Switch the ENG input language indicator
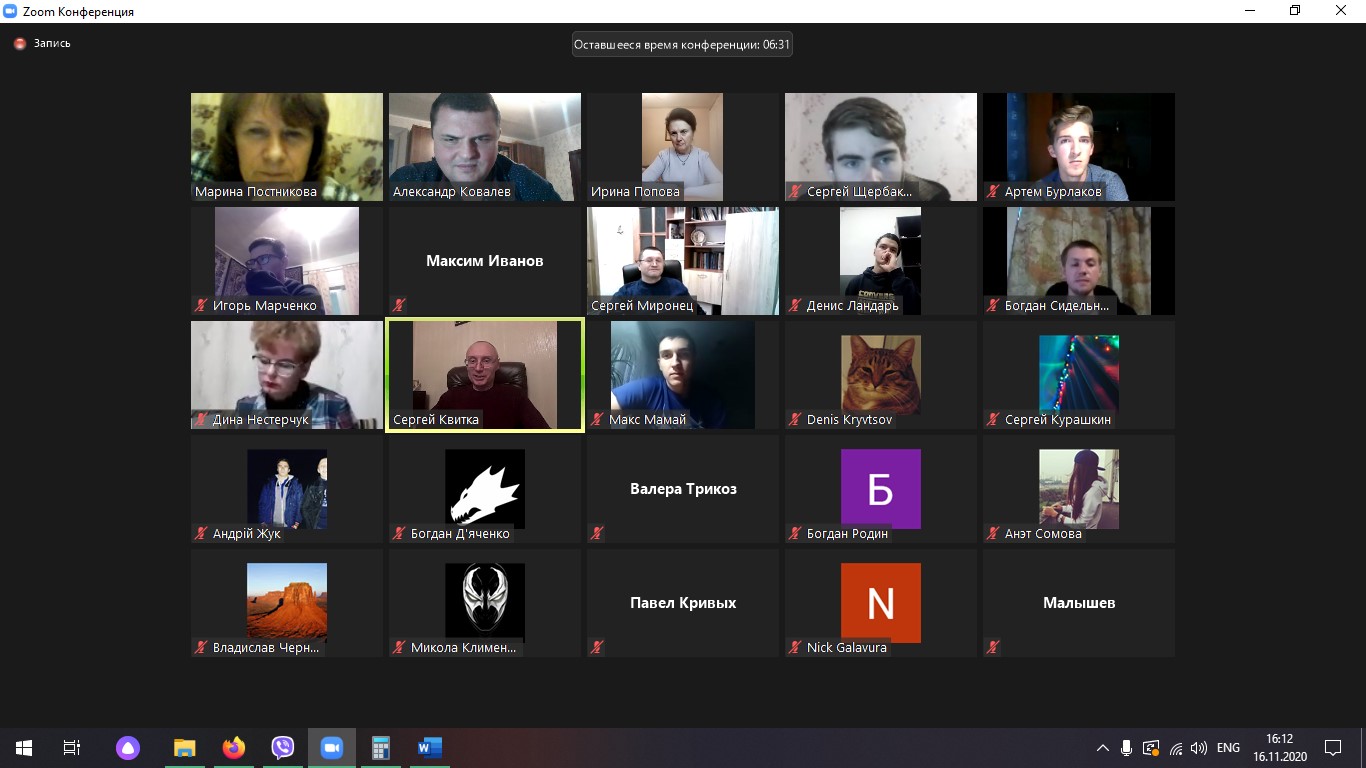Image resolution: width=1366 pixels, height=768 pixels. pyautogui.click(x=1228, y=748)
